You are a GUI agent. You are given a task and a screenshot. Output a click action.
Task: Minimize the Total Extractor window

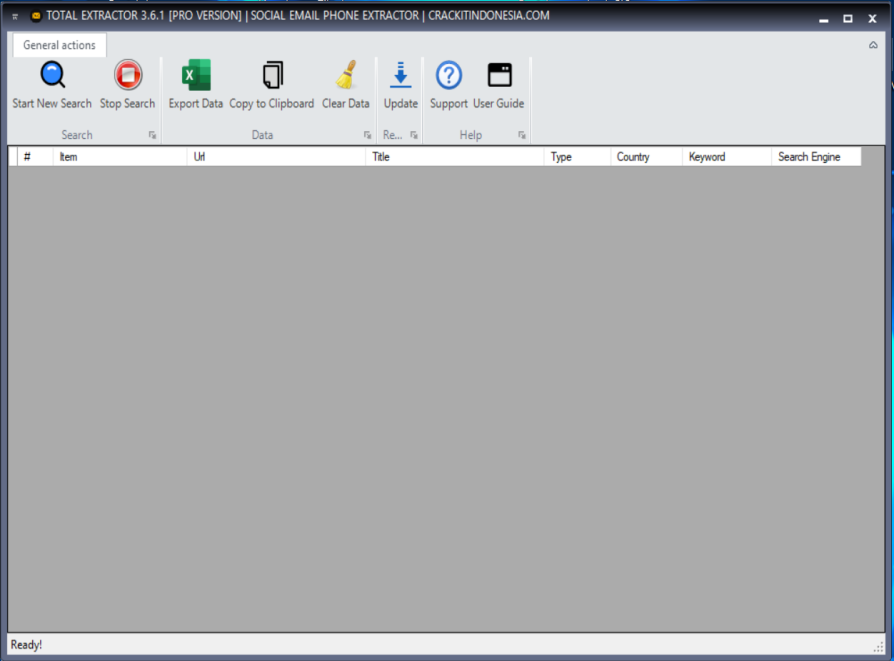point(823,19)
